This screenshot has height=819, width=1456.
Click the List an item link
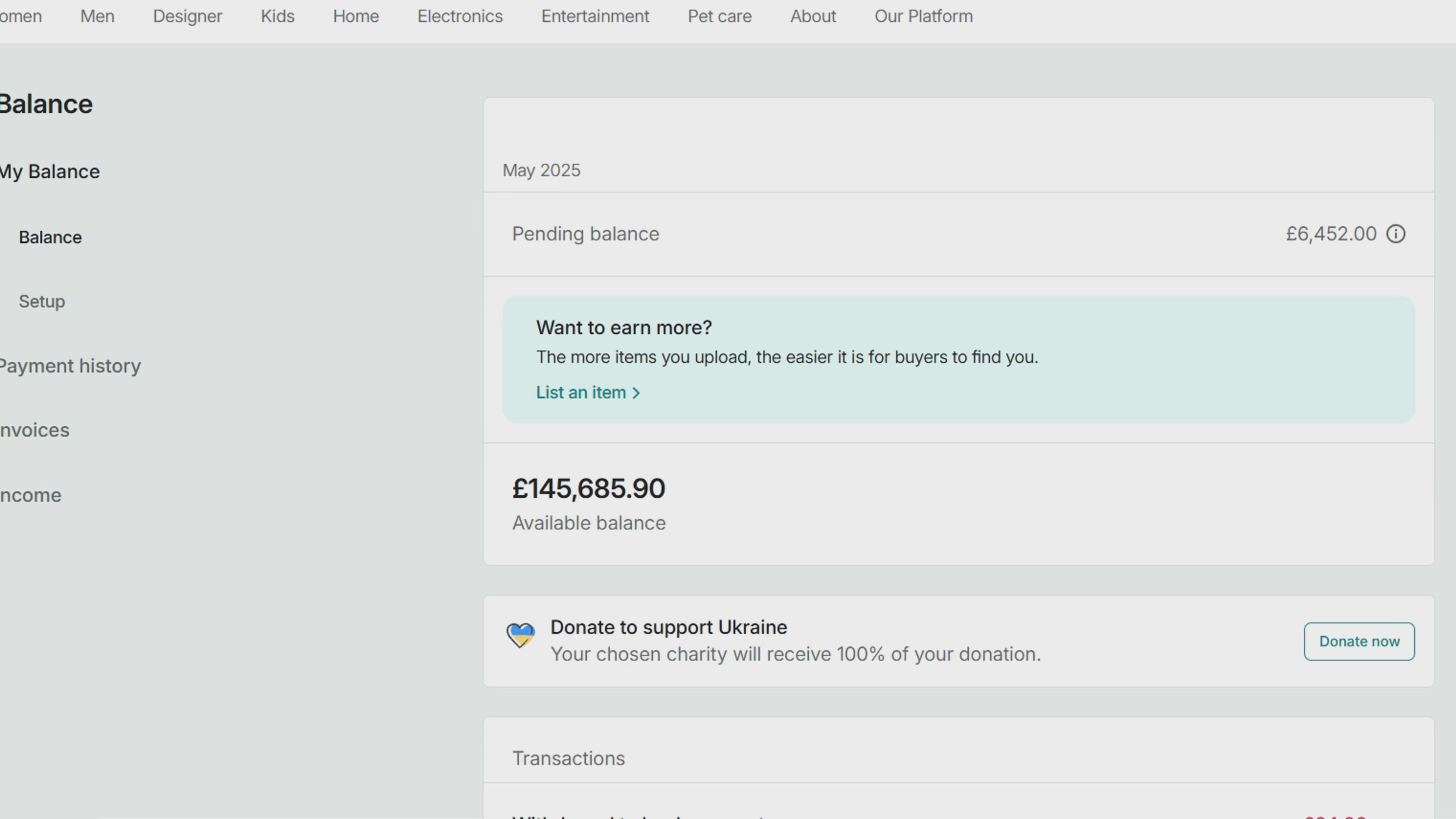581,393
